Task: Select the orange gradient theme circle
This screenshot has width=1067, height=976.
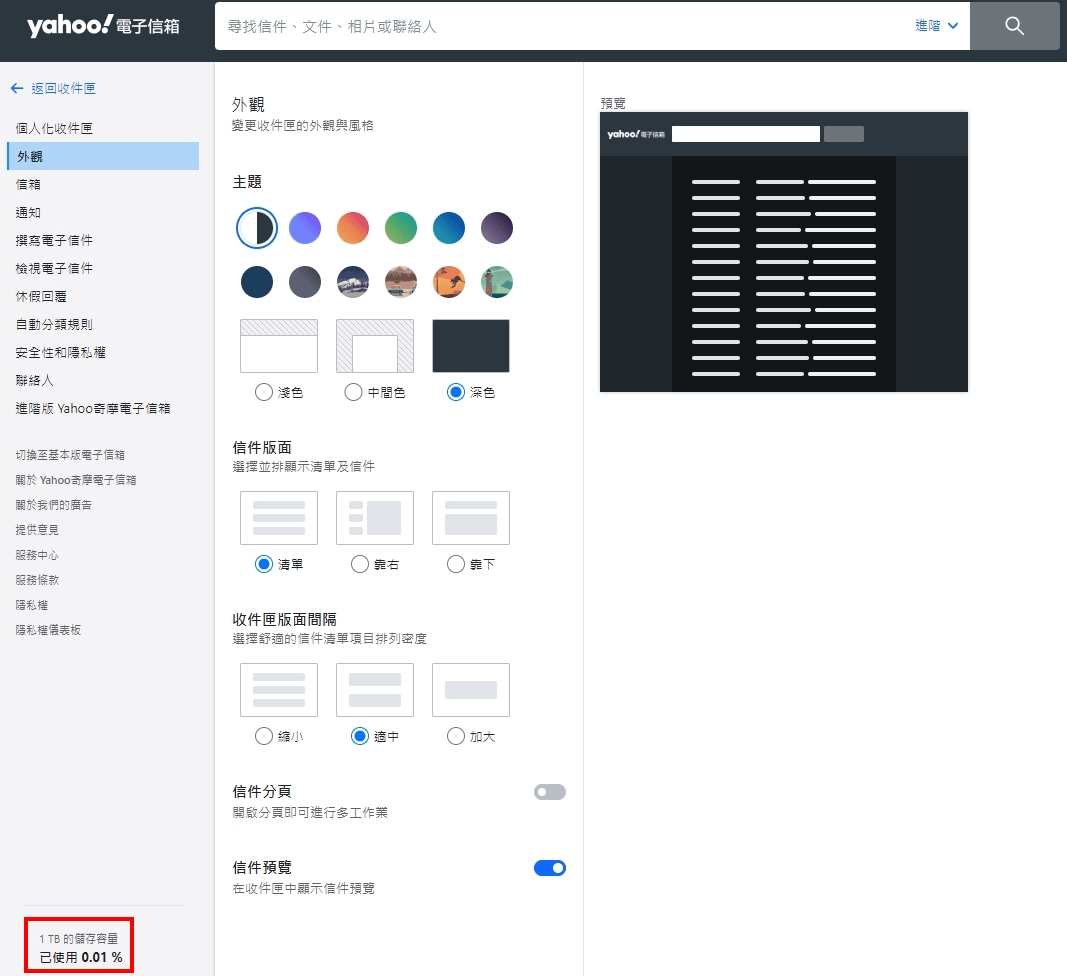Action: (x=353, y=228)
